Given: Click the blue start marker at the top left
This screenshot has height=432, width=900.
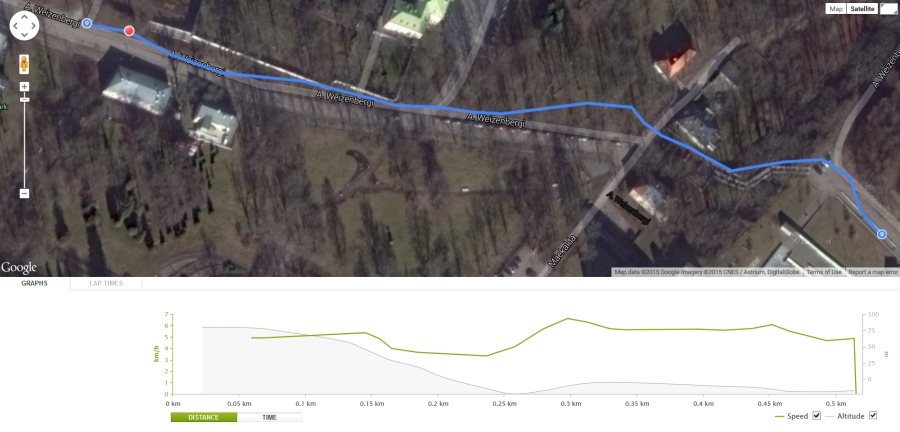Looking at the screenshot, I should (x=87, y=23).
